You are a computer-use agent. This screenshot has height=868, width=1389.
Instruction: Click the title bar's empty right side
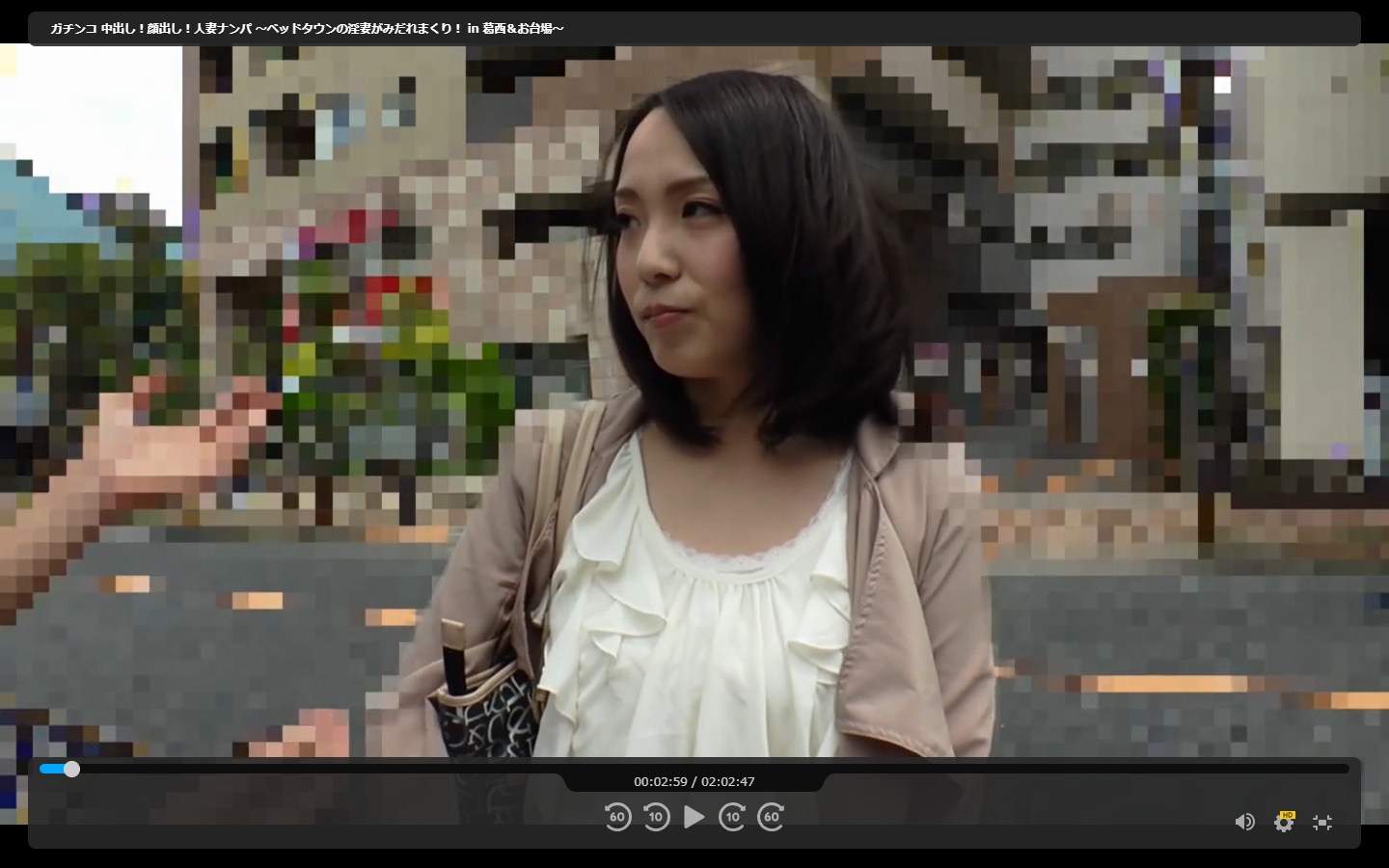click(965, 29)
